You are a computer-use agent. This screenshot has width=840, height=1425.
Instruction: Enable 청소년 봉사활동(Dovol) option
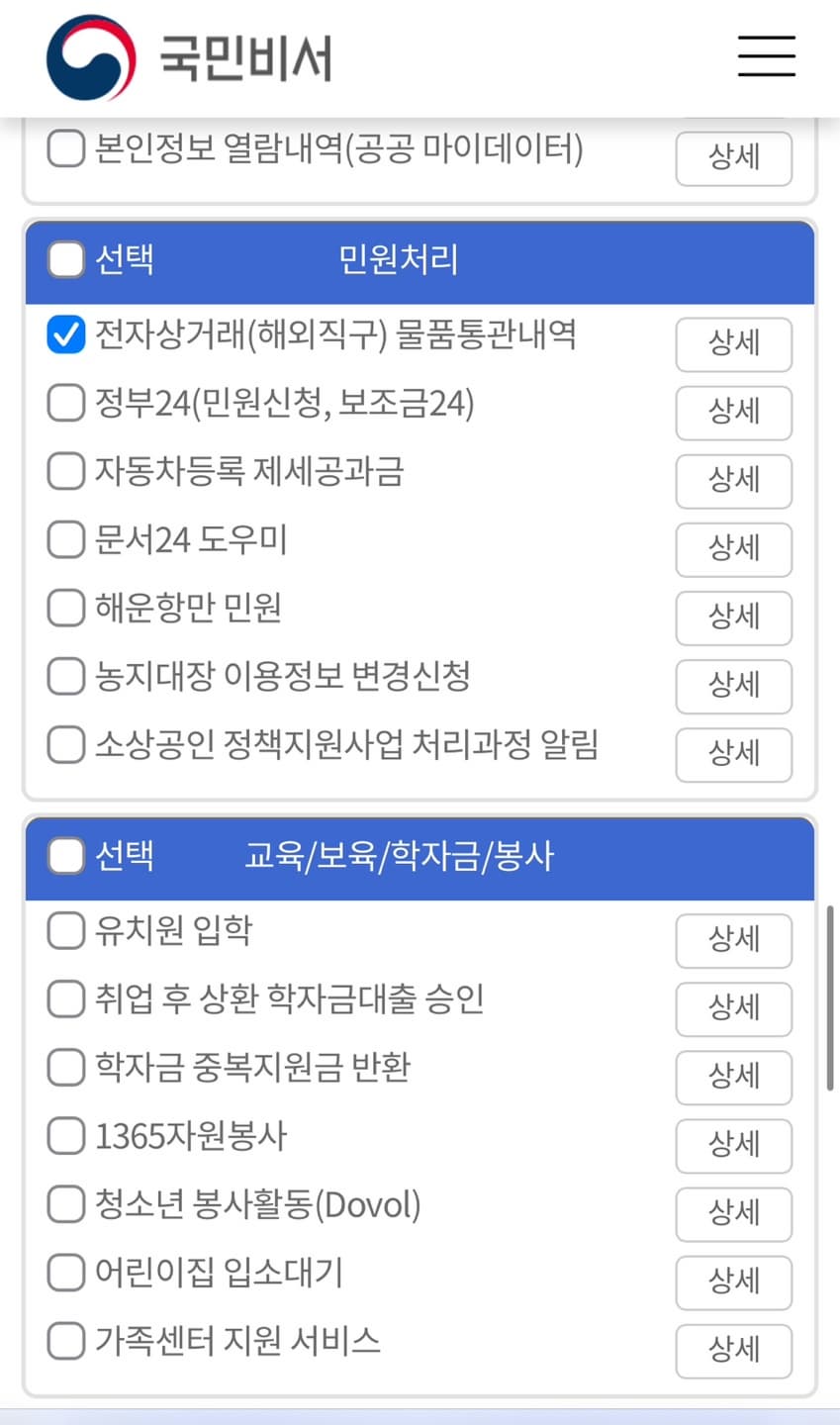tap(65, 1204)
